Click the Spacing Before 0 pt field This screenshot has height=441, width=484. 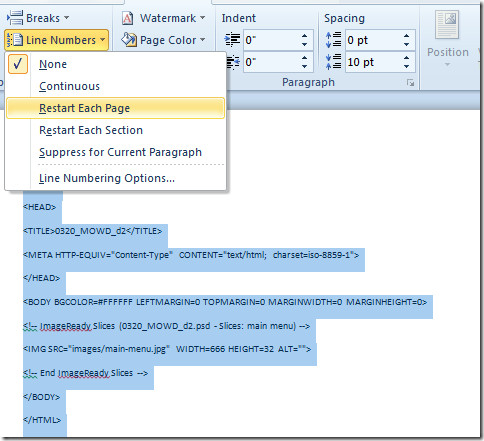coord(373,40)
